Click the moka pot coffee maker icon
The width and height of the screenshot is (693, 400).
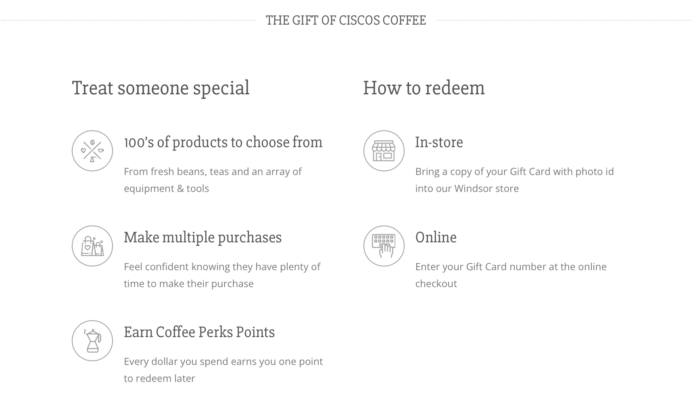[92, 341]
